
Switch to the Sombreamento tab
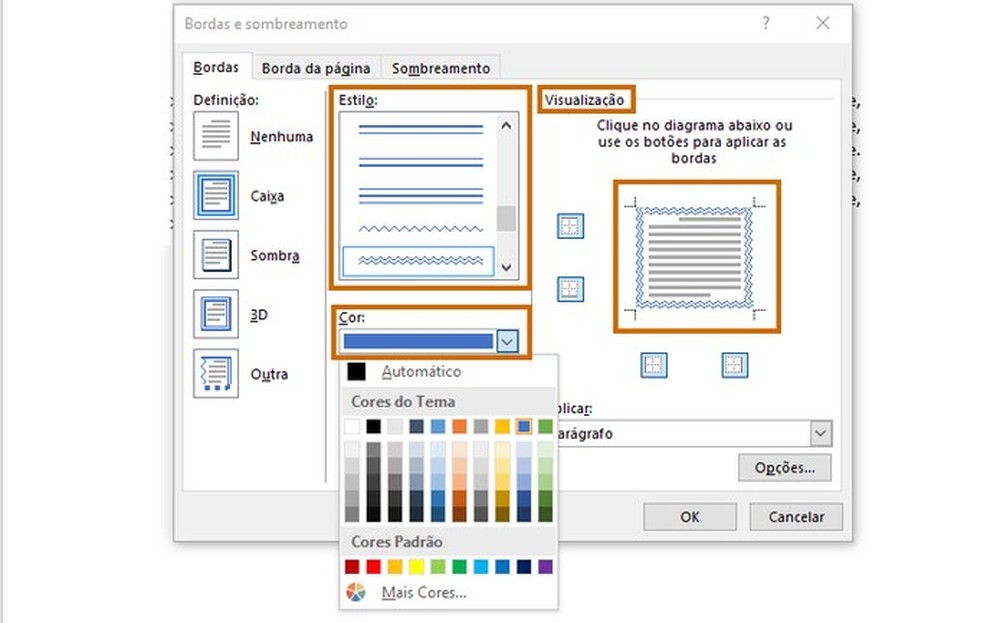[x=441, y=68]
